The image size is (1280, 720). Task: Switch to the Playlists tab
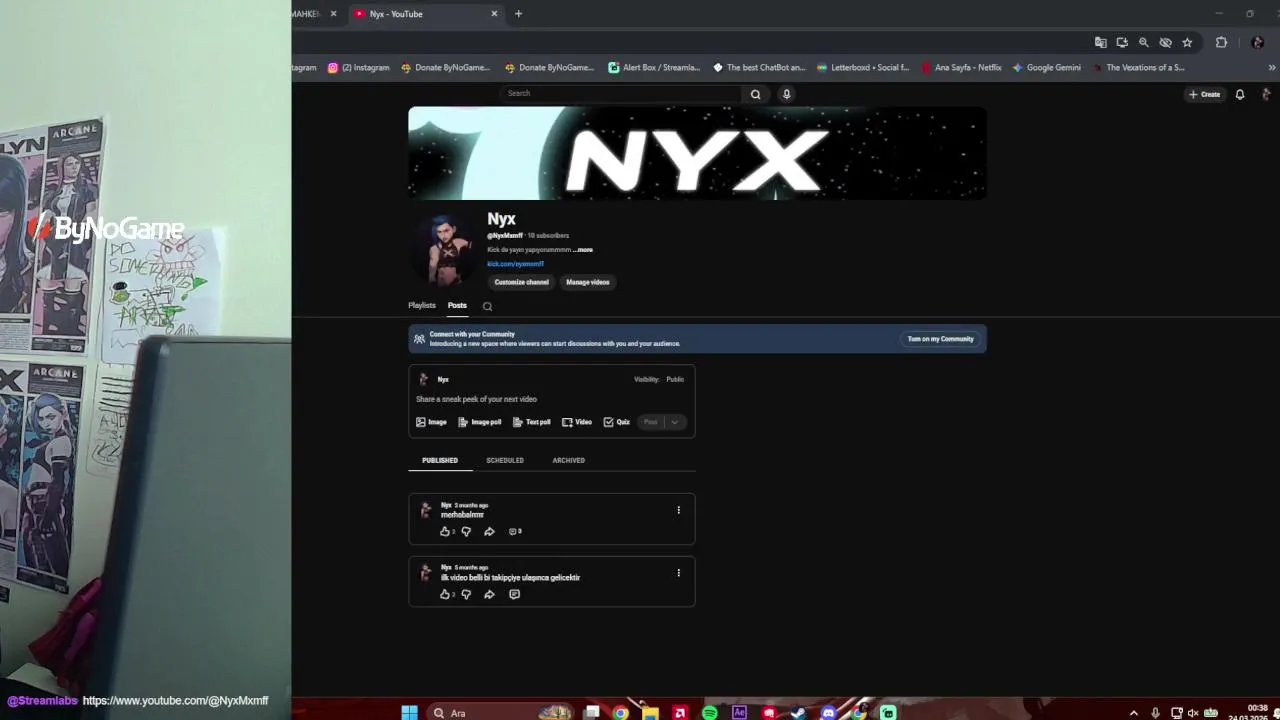click(422, 305)
